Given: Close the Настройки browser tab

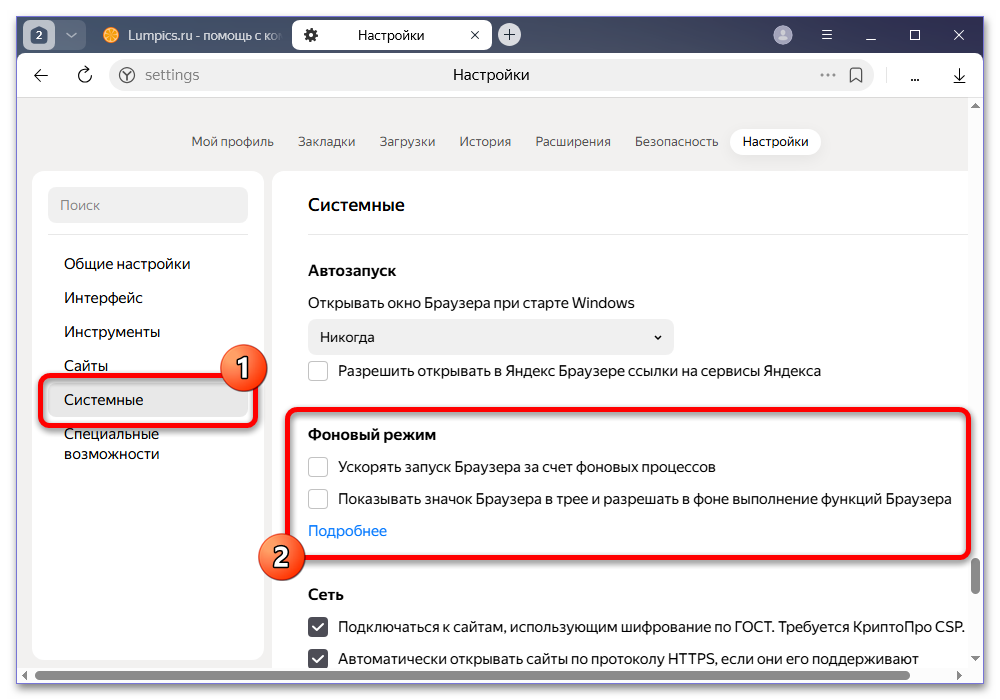Looking at the screenshot, I should tap(474, 35).
